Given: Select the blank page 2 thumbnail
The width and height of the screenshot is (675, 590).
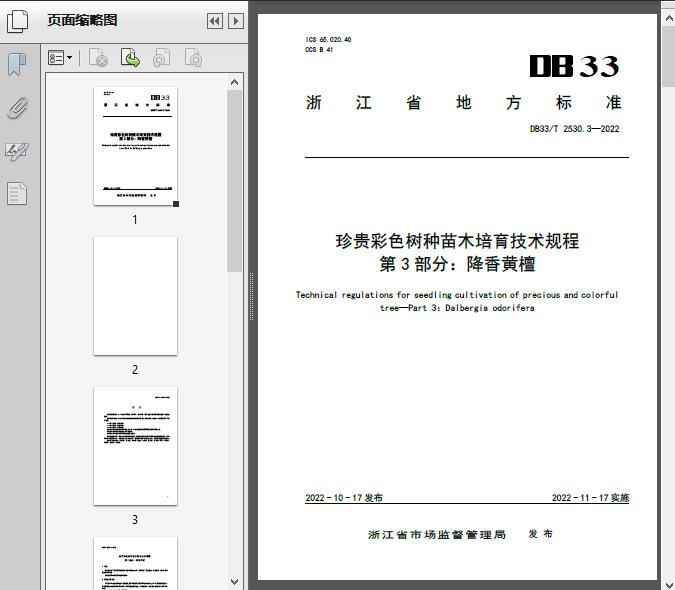Looking at the screenshot, I should pyautogui.click(x=135, y=296).
